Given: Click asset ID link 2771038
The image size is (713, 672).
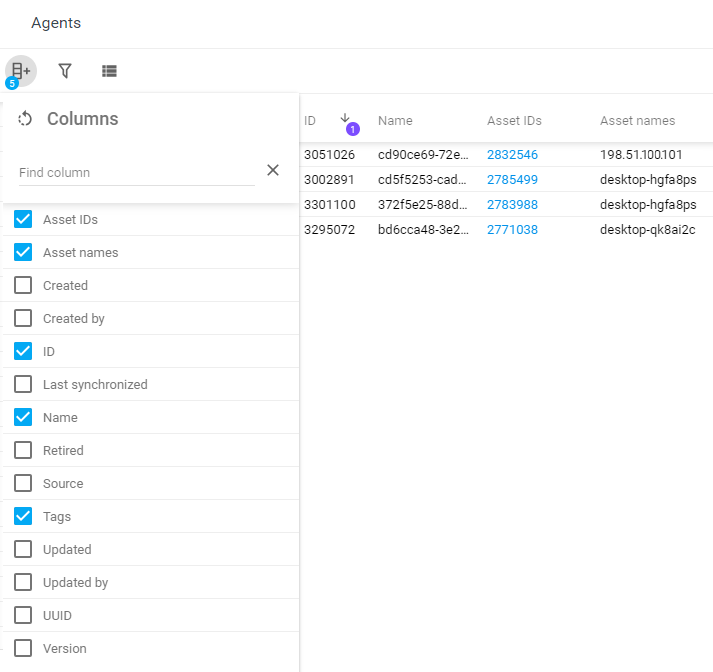Looking at the screenshot, I should [512, 230].
